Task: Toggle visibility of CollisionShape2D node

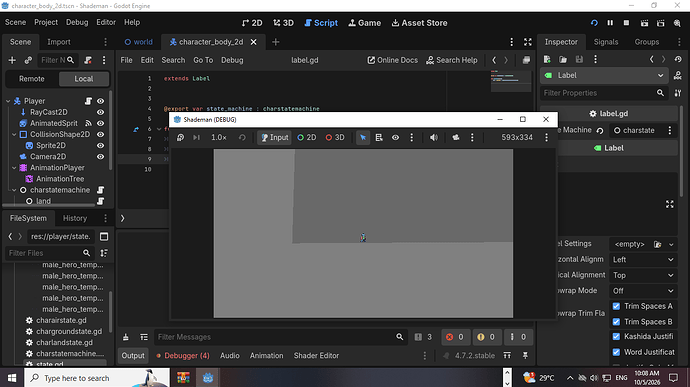Action: pyautogui.click(x=101, y=134)
